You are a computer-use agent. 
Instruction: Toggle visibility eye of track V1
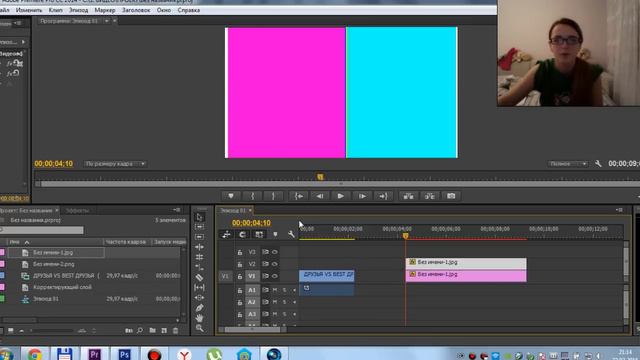[275, 276]
